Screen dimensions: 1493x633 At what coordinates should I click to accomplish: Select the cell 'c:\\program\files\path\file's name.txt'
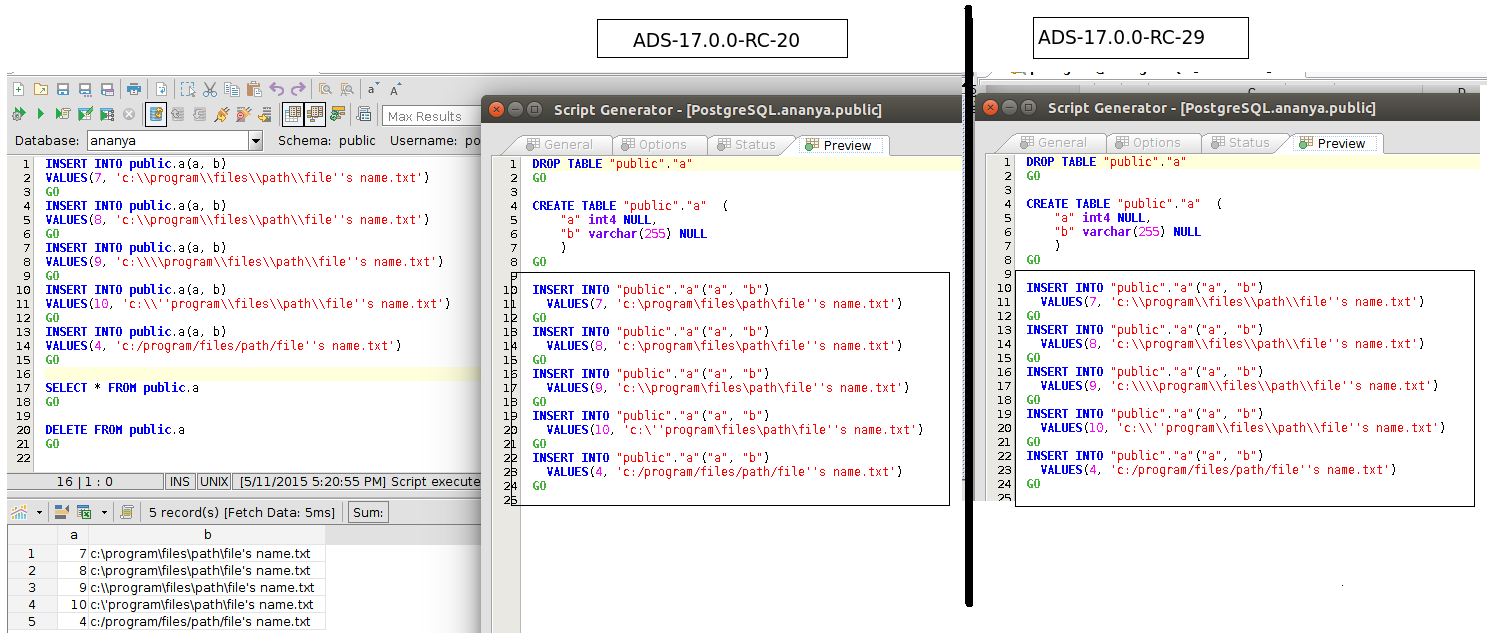click(x=207, y=587)
